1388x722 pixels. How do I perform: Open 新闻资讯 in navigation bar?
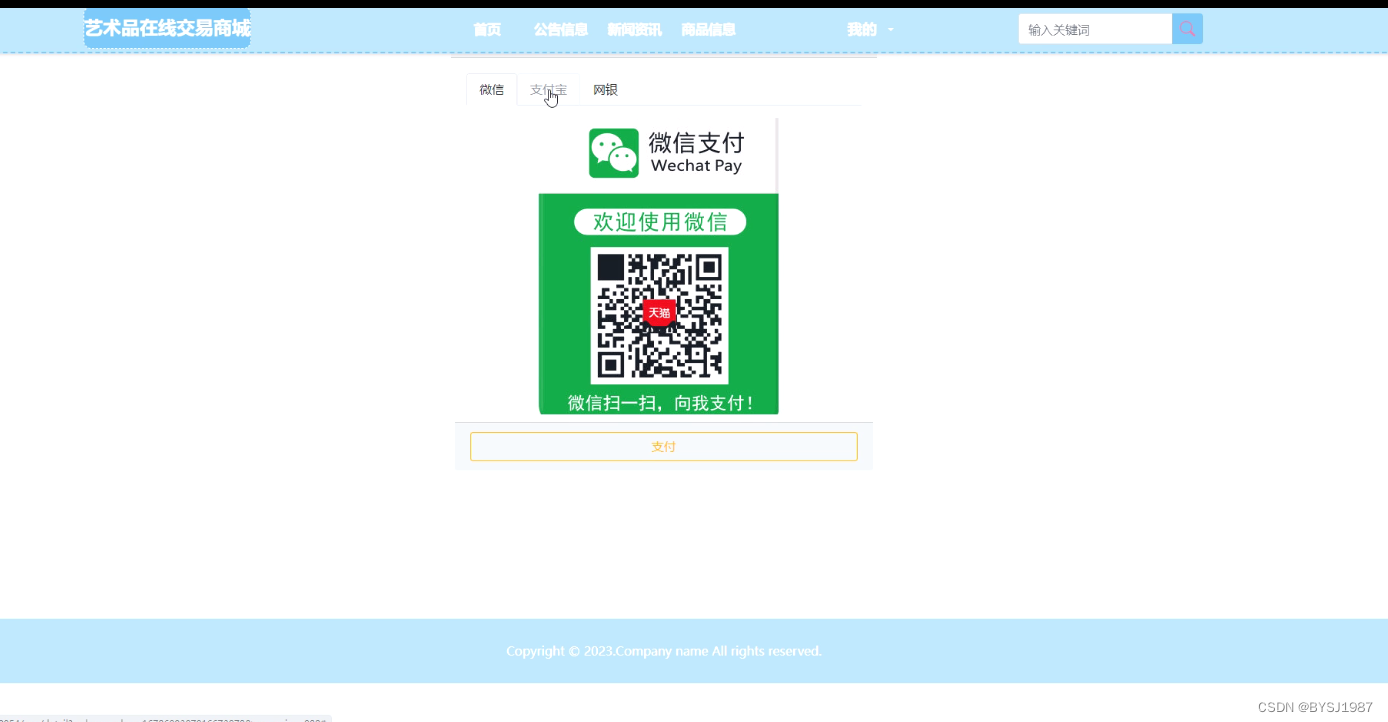(634, 30)
